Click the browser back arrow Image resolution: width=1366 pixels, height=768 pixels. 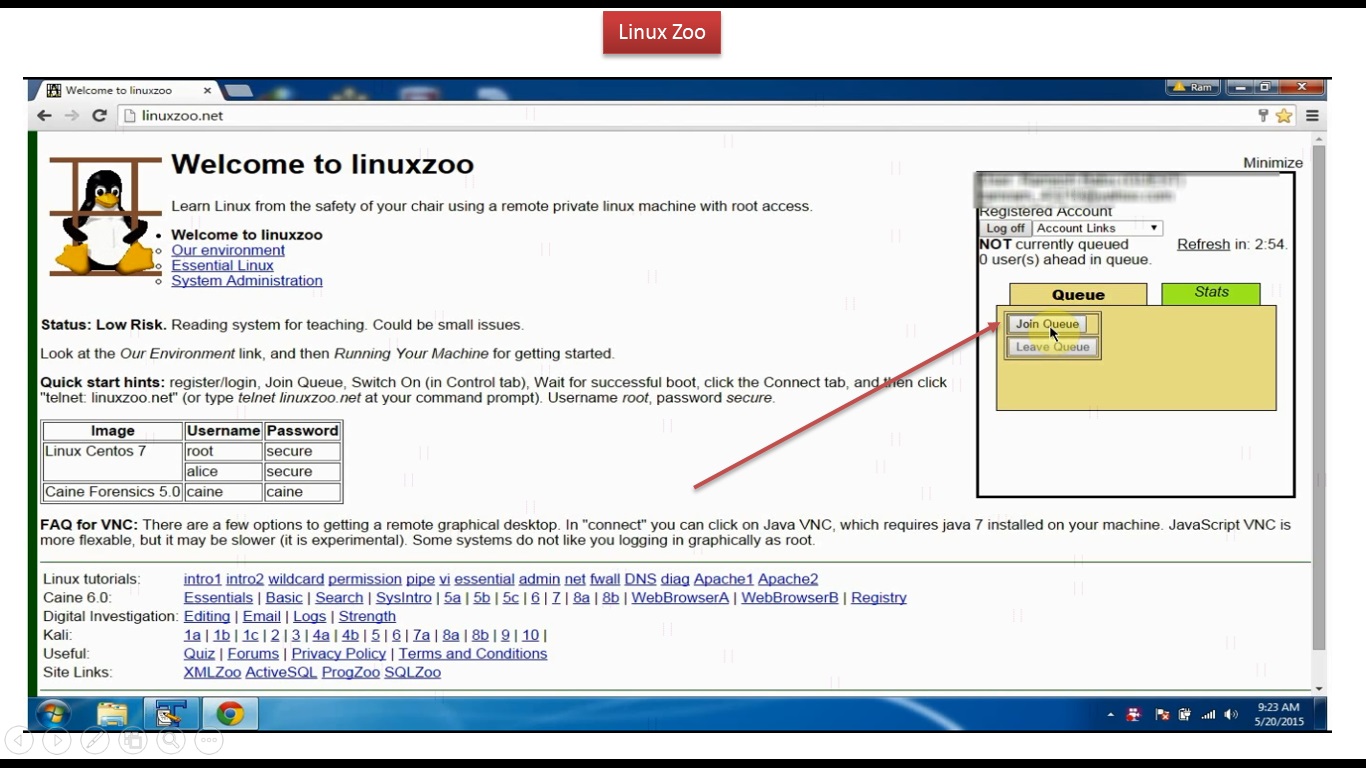[44, 116]
